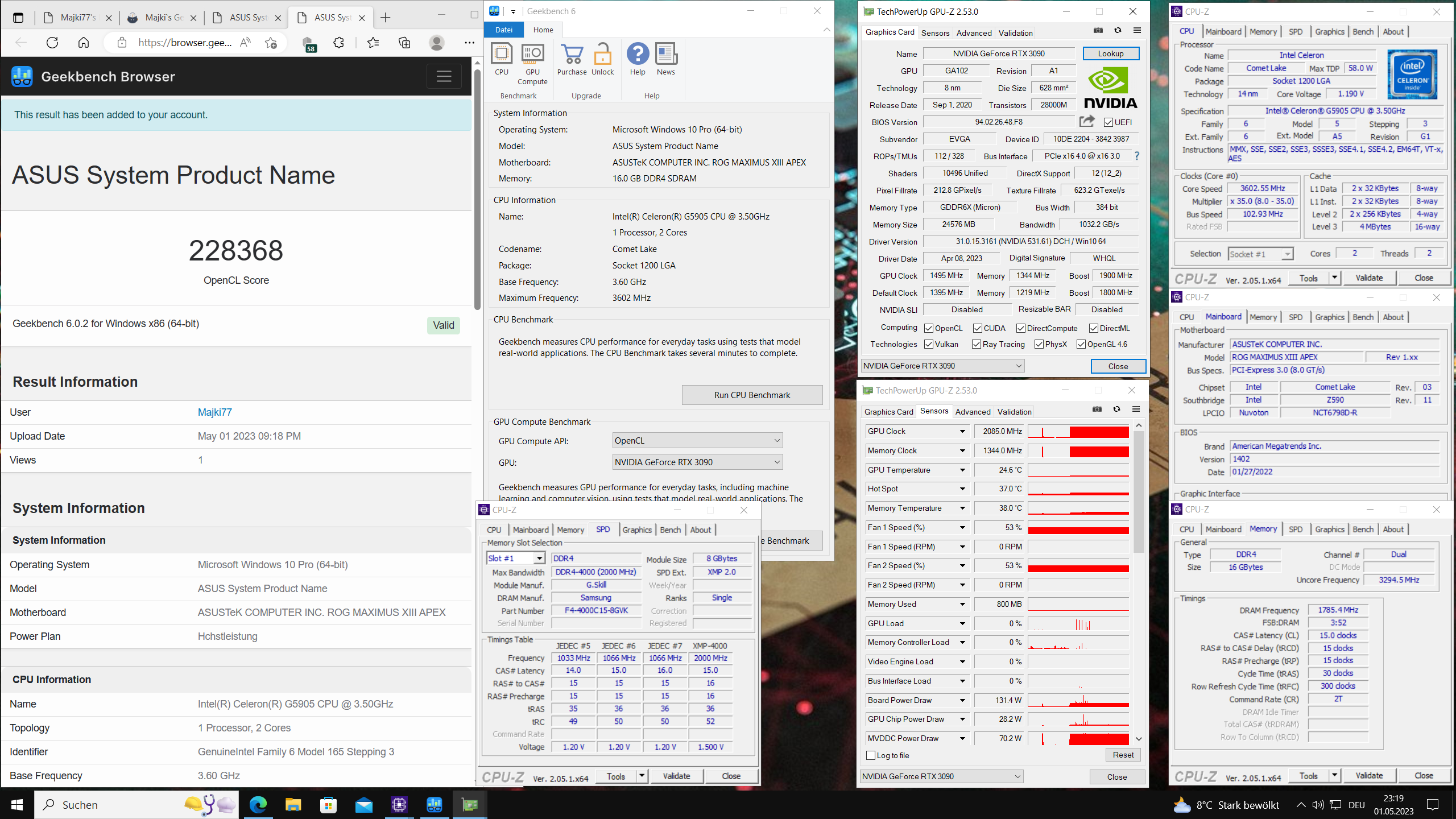Screen dimensions: 1456x819
Task: Open Microsoft Store from the taskbar
Action: pyautogui.click(x=328, y=804)
